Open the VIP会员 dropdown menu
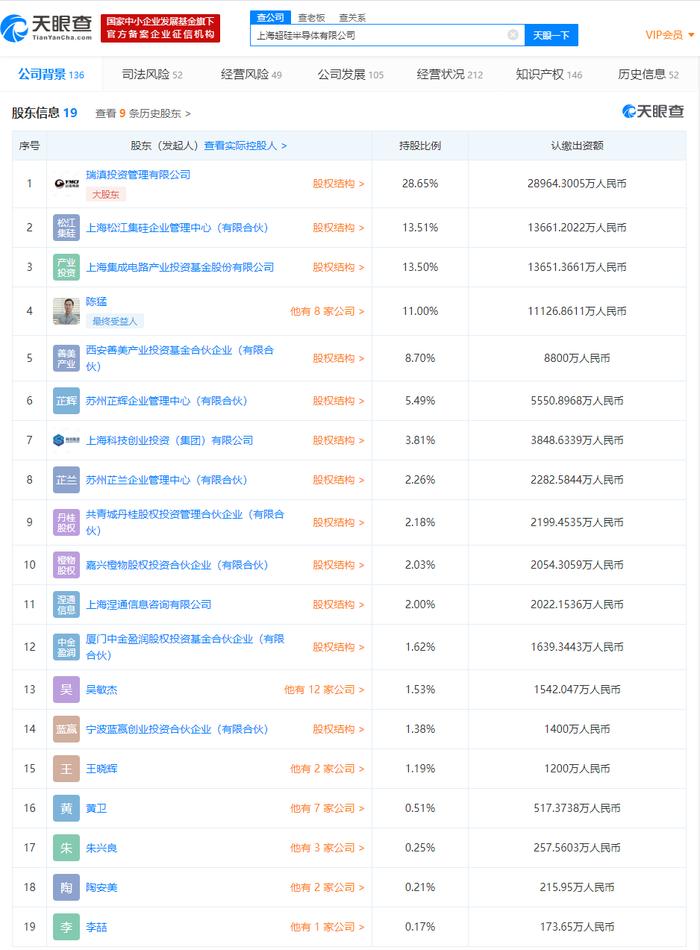The height and width of the screenshot is (950, 700). pyautogui.click(x=670, y=35)
